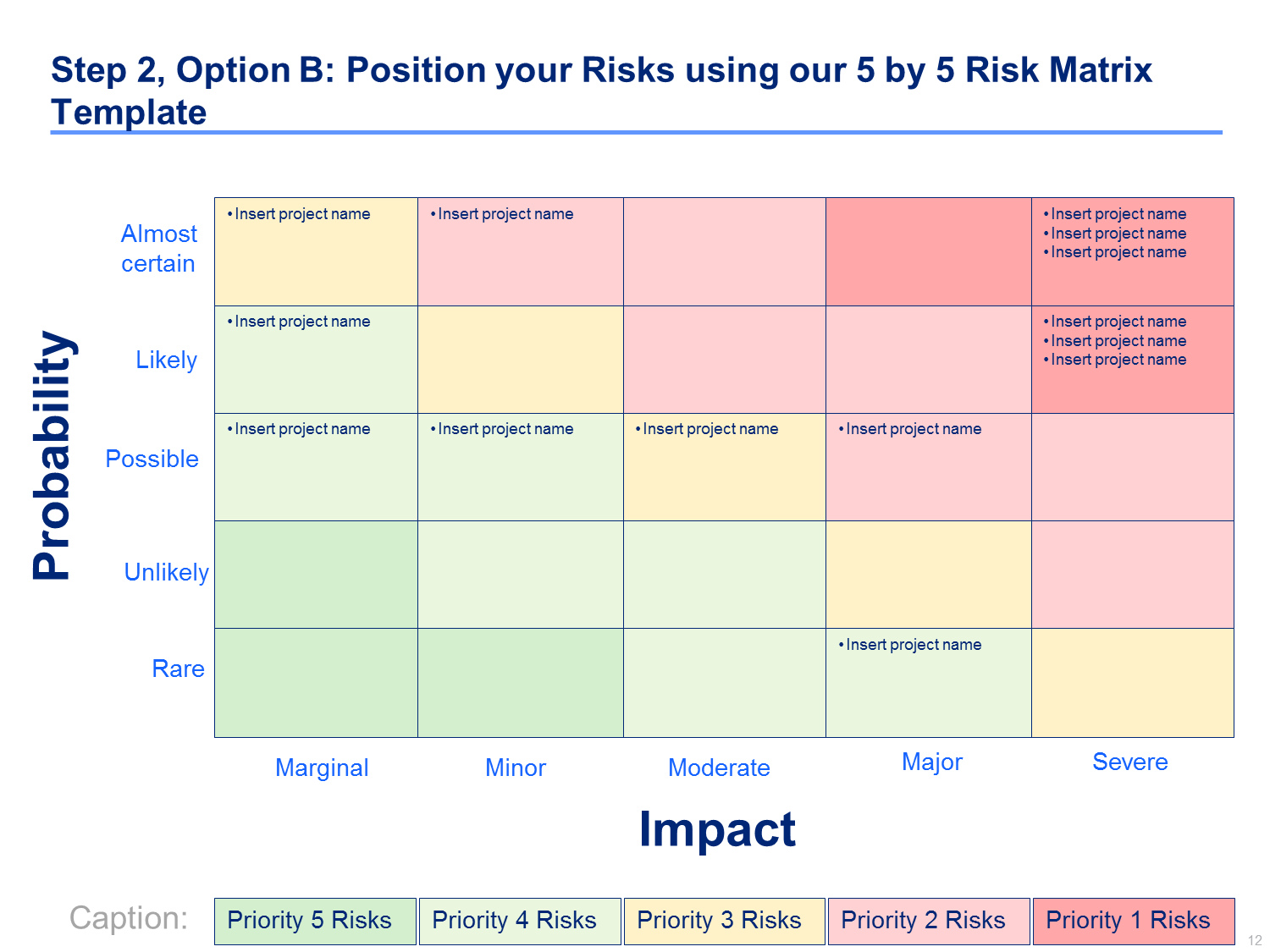Select the 'Moderate' impact label
Viewport: 1270px width, 952px height.
click(719, 768)
